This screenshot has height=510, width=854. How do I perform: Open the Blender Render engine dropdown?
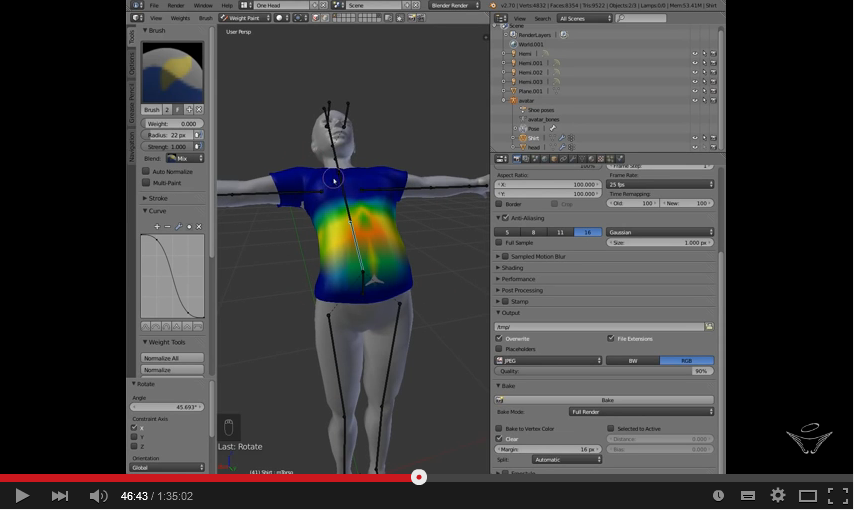tap(455, 5)
